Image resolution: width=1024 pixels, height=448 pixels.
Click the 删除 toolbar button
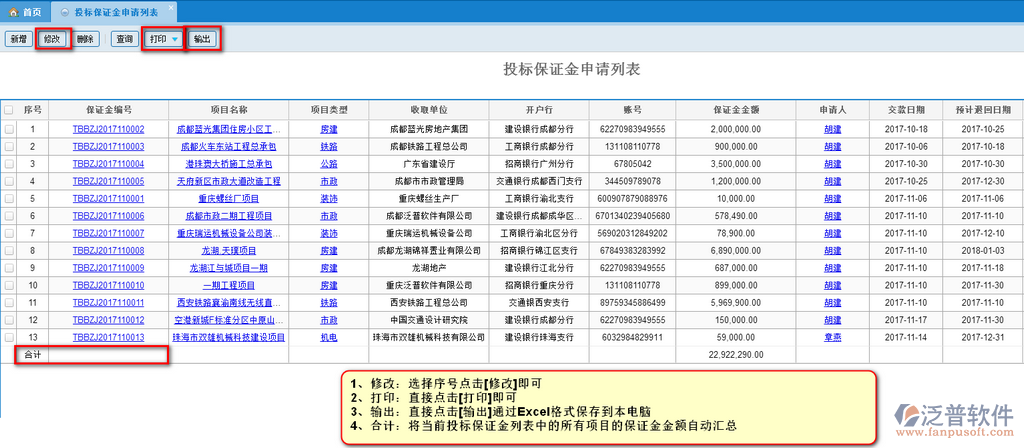point(86,39)
